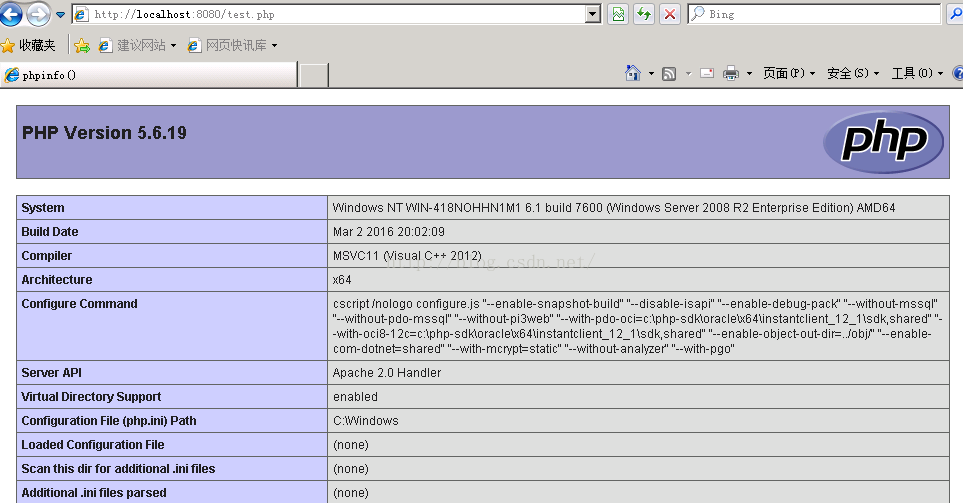Click the PHP Version 5.6.19 heading
This screenshot has height=503, width=963.
104,133
